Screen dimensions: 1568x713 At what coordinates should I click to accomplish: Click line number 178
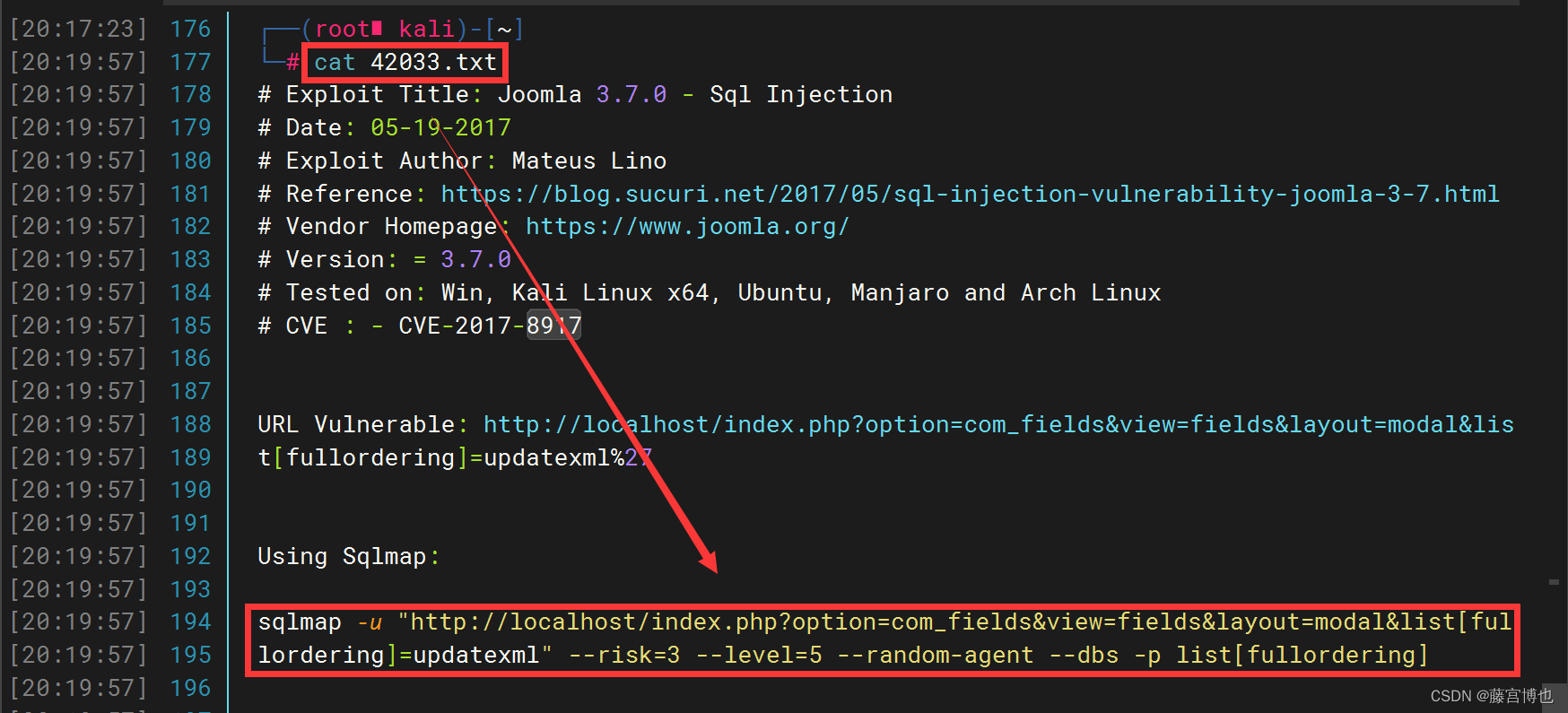point(190,94)
